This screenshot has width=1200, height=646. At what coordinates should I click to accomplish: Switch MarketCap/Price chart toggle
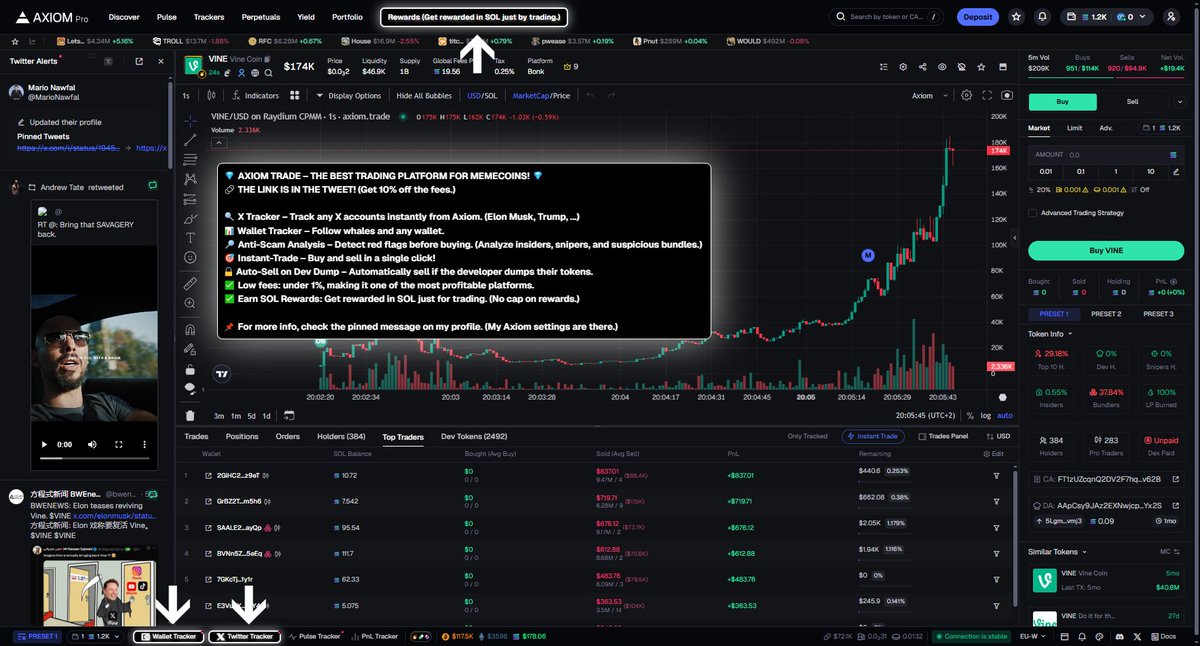541,96
